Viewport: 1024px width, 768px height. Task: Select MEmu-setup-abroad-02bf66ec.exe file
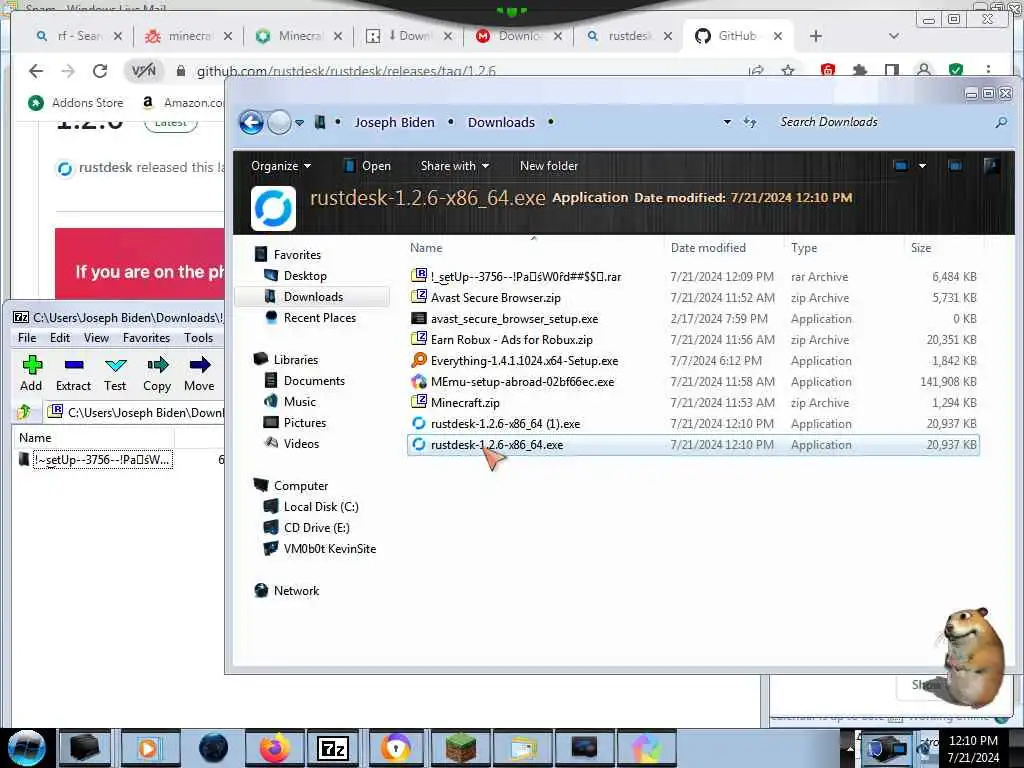coord(693,381)
